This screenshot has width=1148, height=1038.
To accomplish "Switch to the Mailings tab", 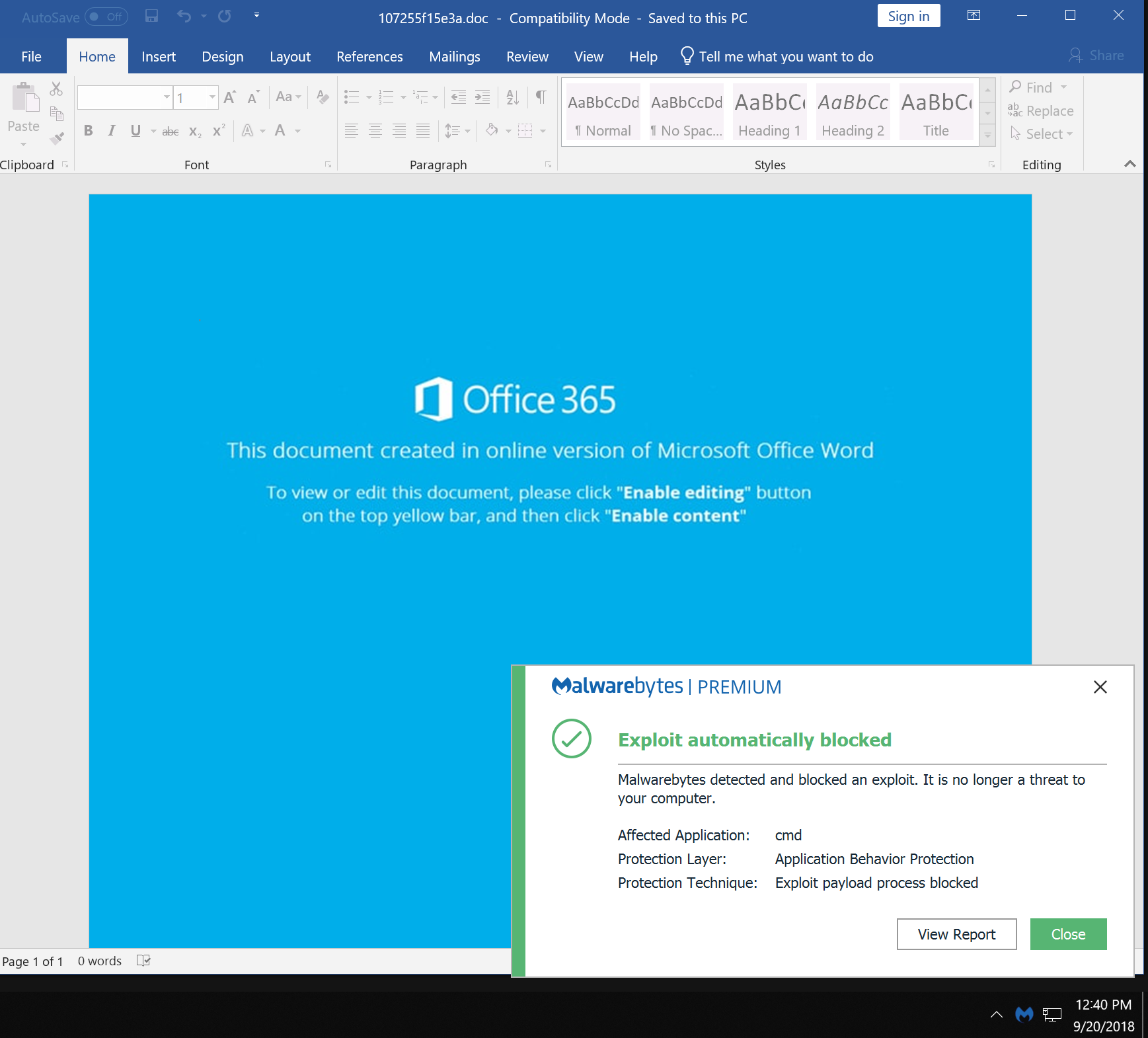I will pyautogui.click(x=455, y=57).
